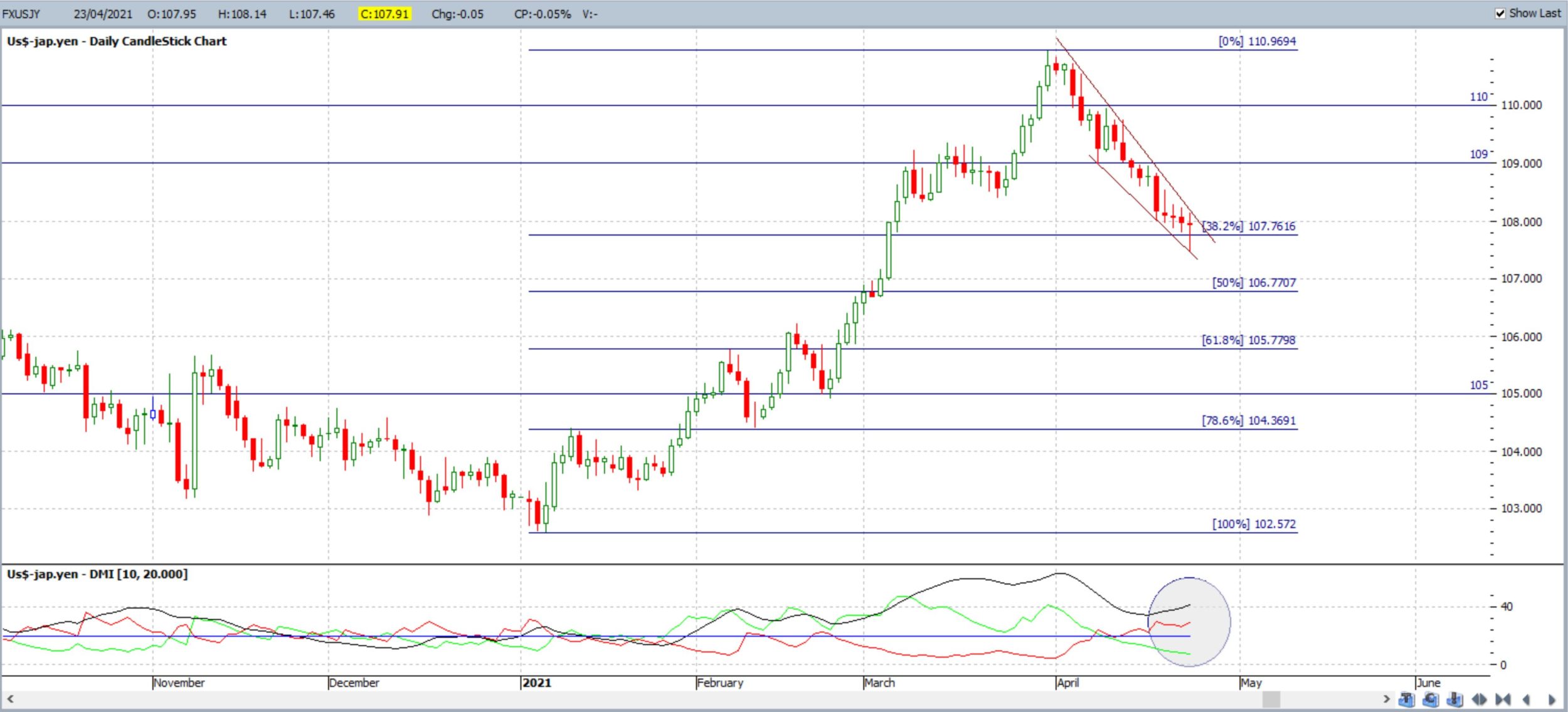Click the shift chart left triangle icon

point(1527,699)
